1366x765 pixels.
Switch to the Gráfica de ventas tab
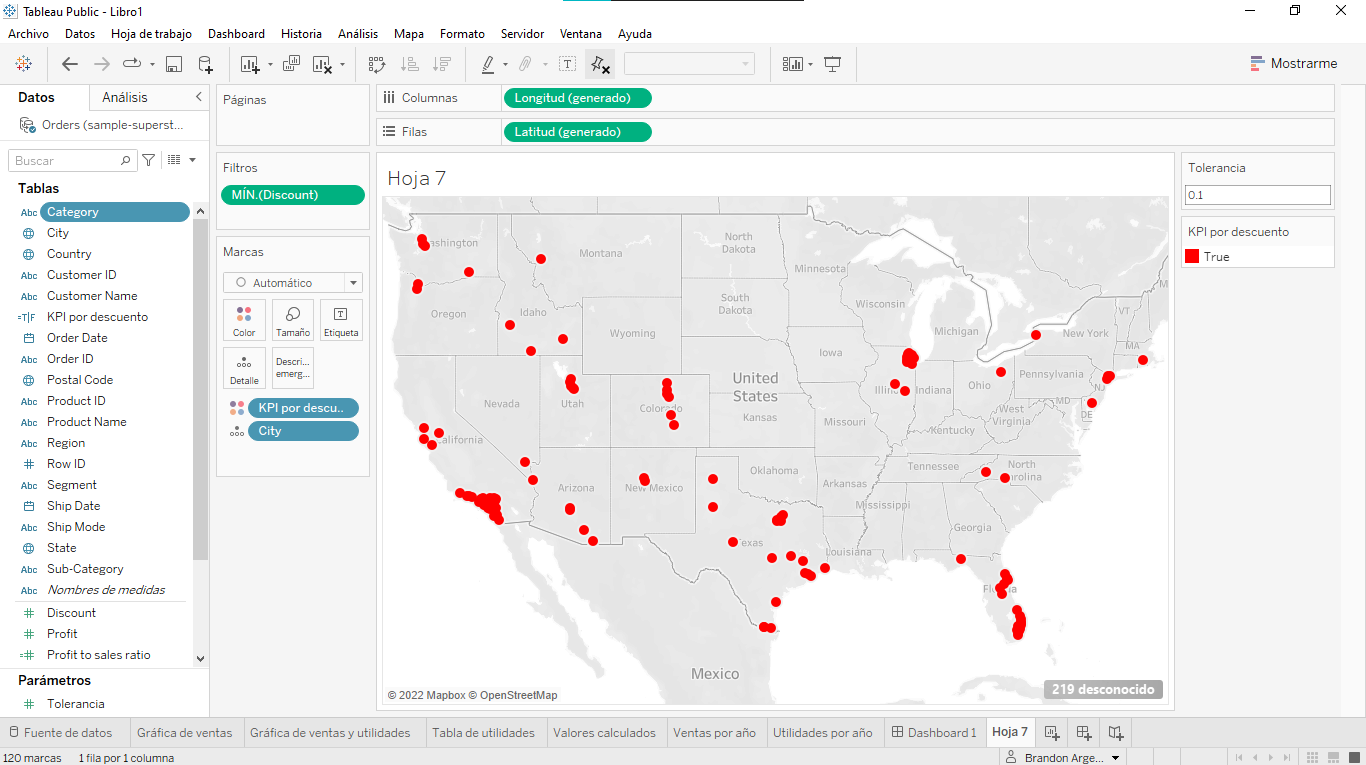[x=184, y=733]
